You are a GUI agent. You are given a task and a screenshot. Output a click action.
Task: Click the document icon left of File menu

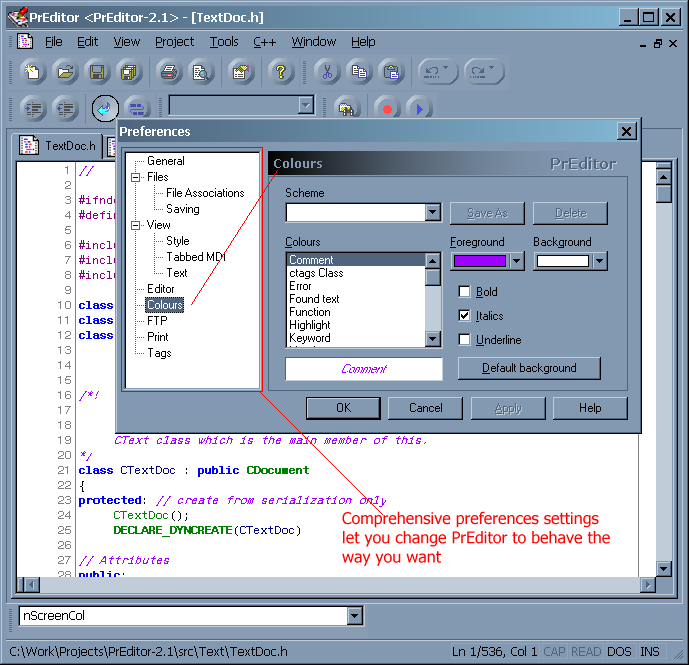tap(25, 42)
